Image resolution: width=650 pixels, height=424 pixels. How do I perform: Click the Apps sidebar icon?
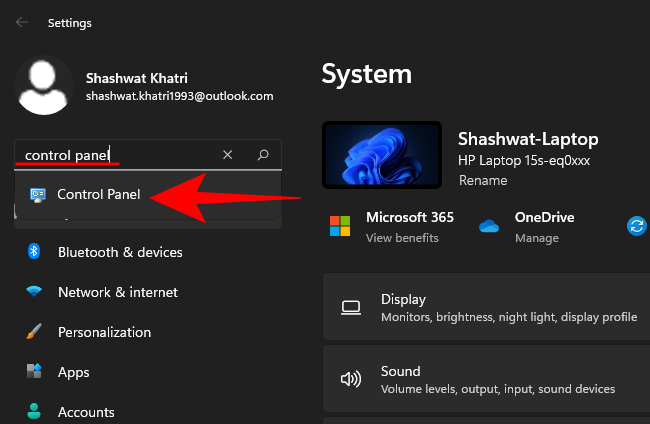pos(35,372)
